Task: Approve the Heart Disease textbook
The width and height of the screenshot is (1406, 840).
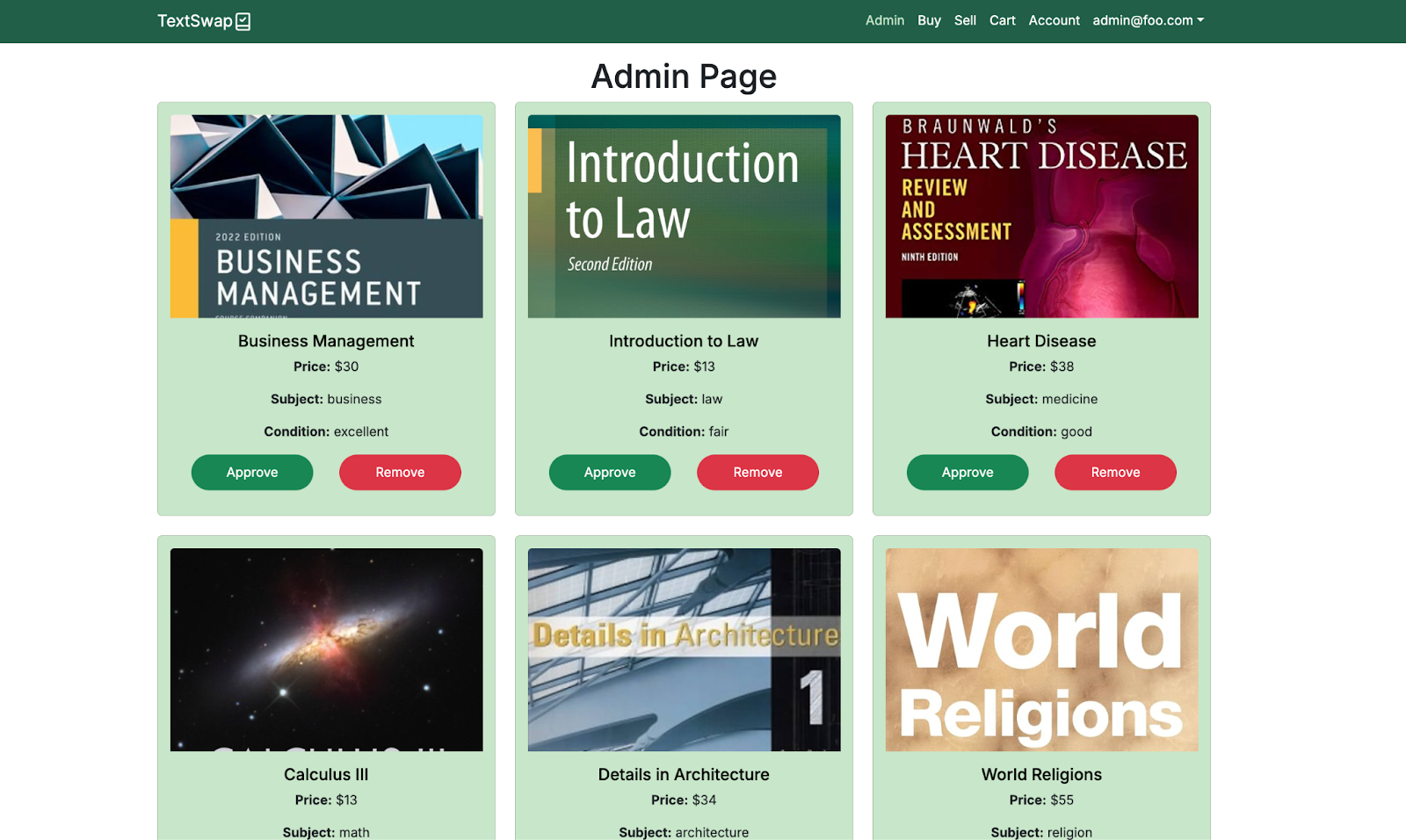Action: 968,472
